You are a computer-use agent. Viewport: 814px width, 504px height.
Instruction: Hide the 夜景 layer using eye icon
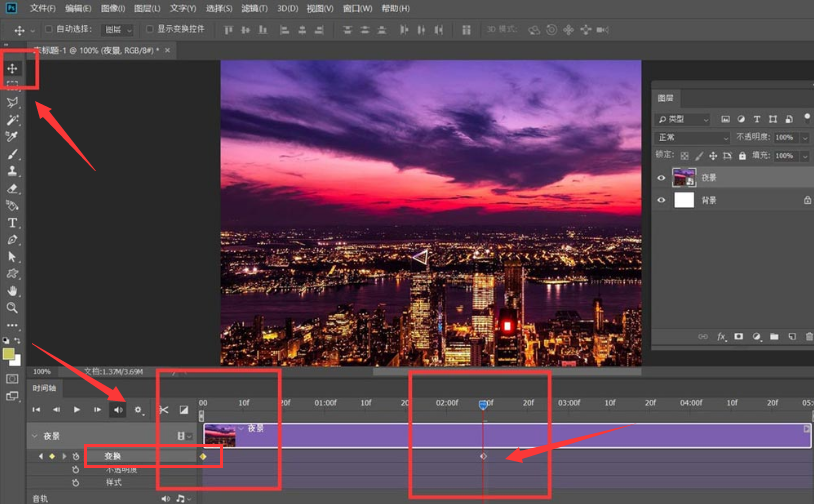pyautogui.click(x=661, y=178)
